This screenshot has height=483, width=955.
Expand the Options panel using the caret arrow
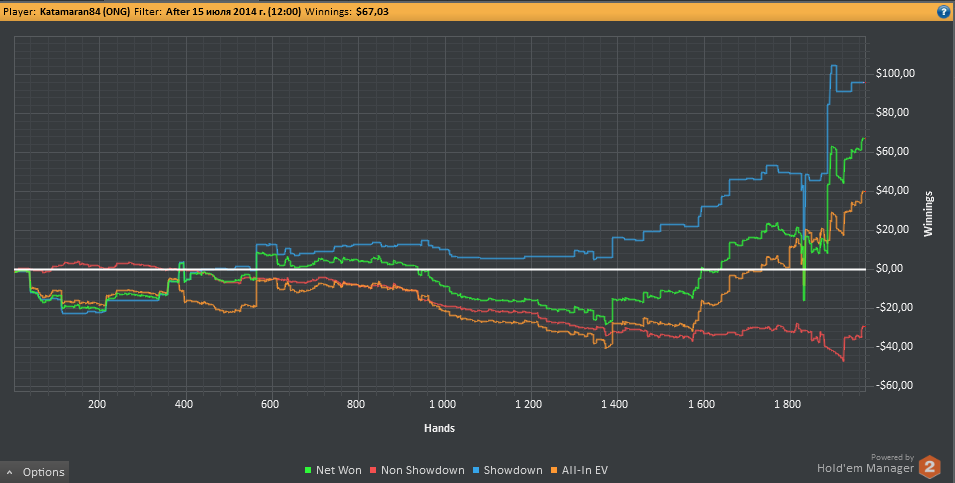9,472
